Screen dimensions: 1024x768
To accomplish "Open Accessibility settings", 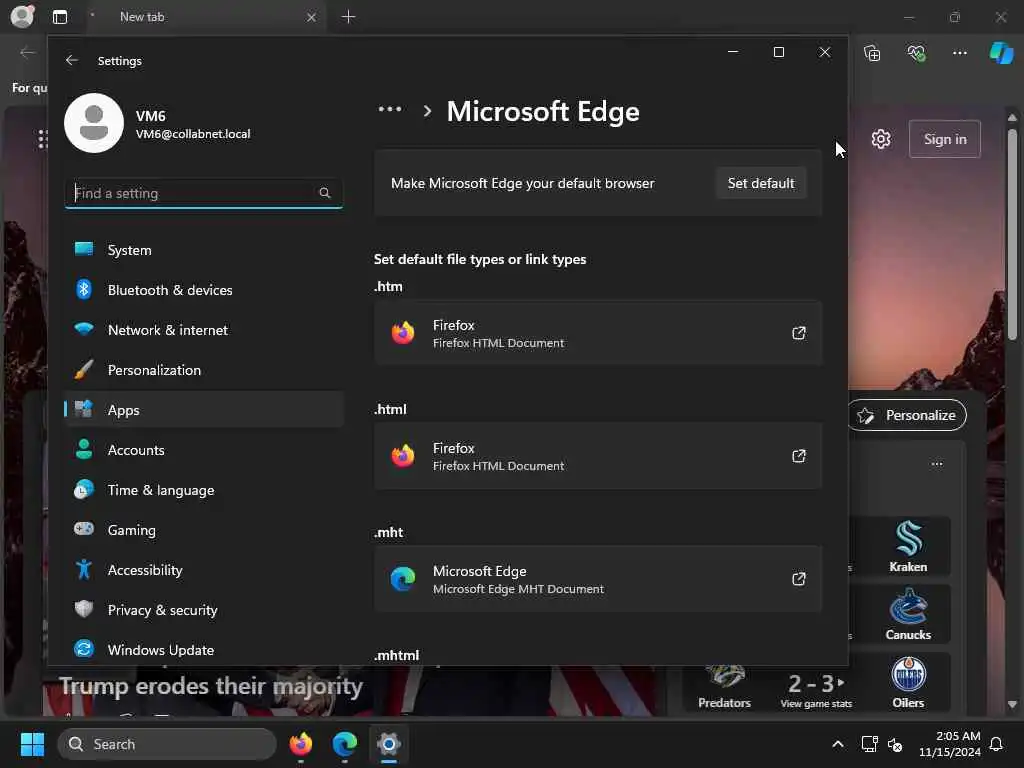I will click(204, 569).
